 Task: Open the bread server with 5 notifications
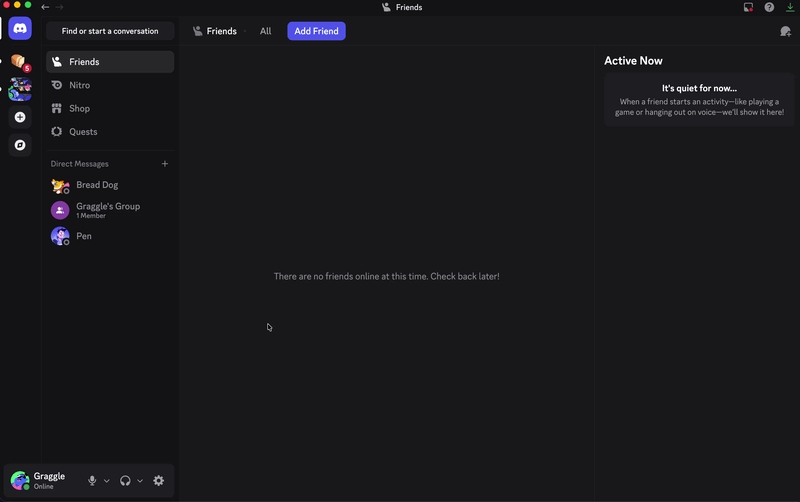click(20, 62)
